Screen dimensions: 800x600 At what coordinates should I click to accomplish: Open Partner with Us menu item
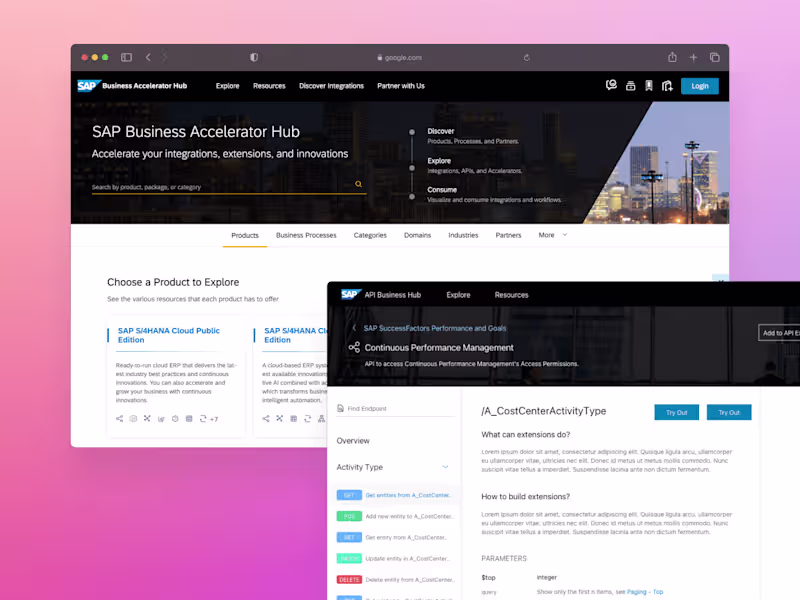pos(401,86)
